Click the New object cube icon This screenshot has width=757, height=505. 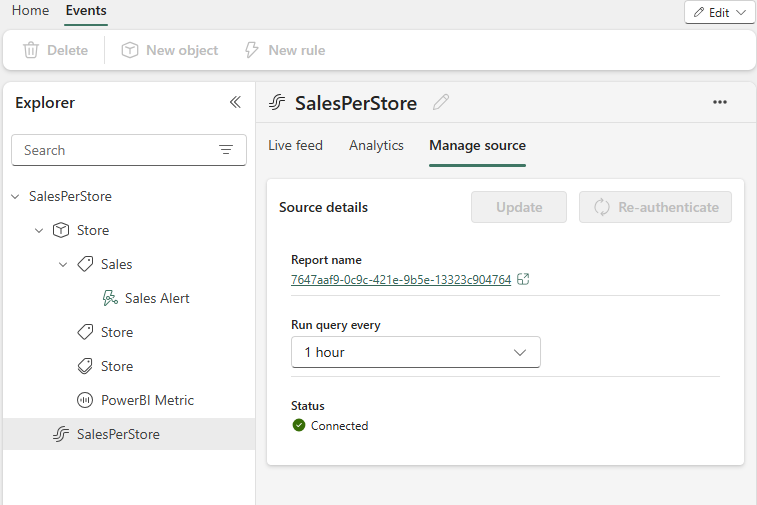point(129,50)
